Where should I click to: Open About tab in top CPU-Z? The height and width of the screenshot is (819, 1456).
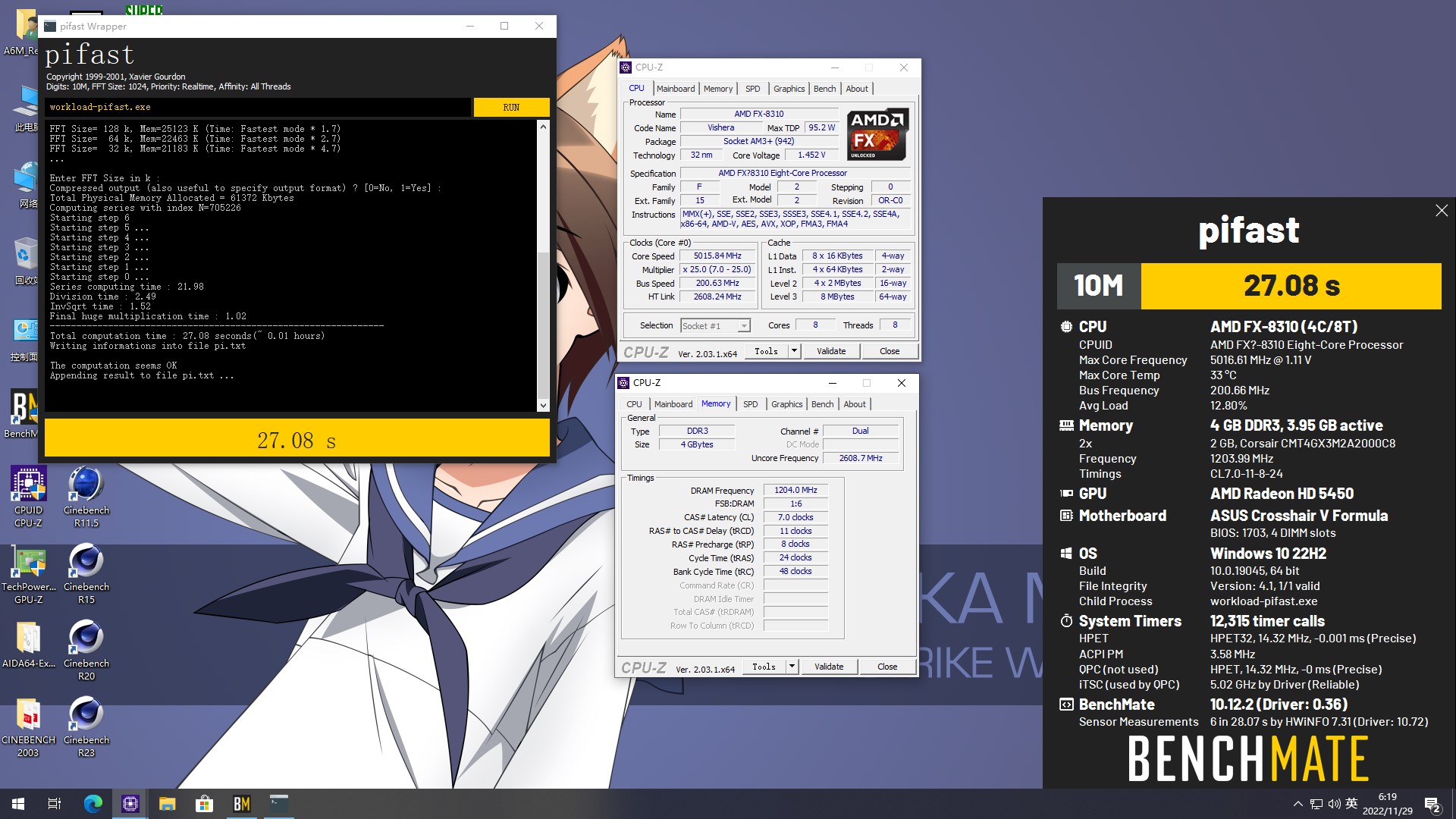pyautogui.click(x=857, y=89)
